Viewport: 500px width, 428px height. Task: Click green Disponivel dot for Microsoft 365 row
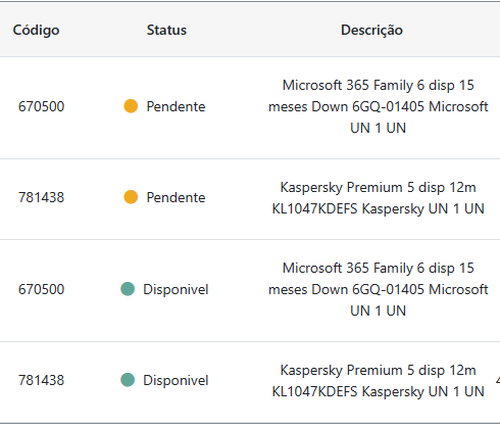128,289
